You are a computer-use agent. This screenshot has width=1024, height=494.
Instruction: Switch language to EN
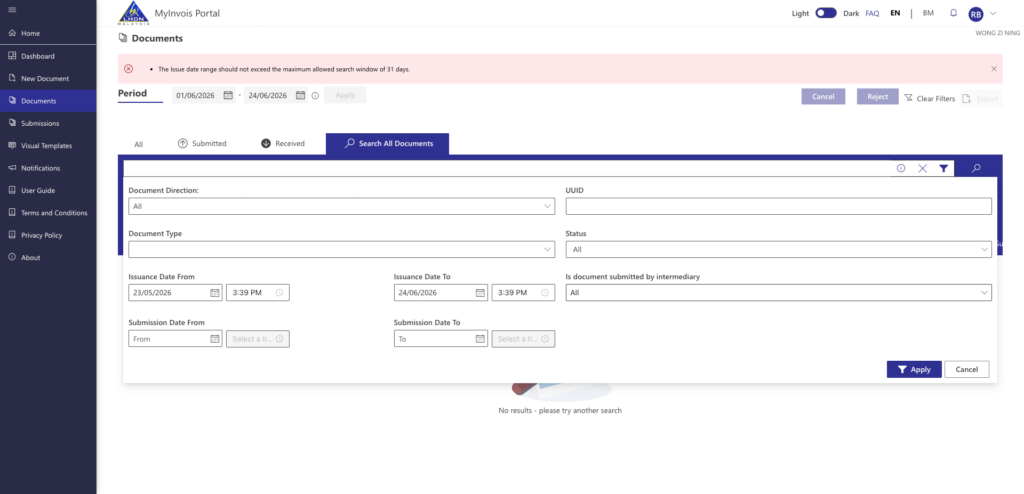(895, 13)
